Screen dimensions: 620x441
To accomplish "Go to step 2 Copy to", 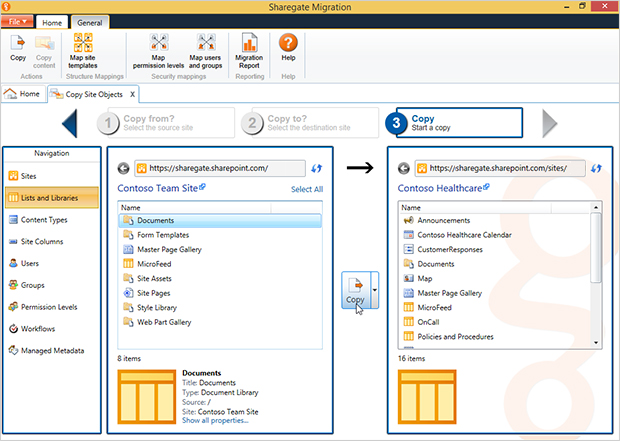I will click(310, 123).
